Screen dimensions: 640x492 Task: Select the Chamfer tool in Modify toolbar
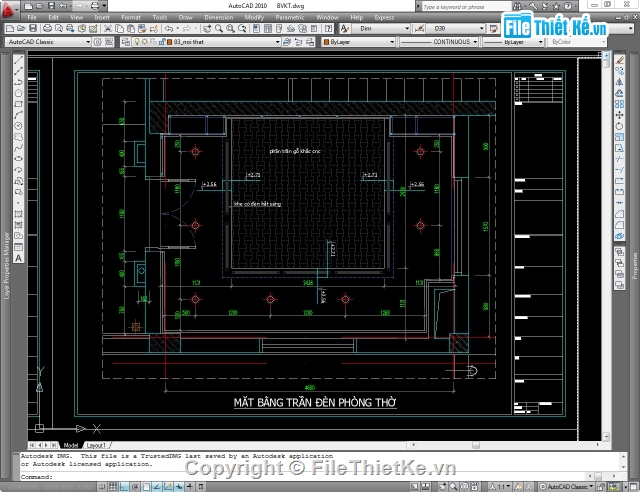[620, 214]
